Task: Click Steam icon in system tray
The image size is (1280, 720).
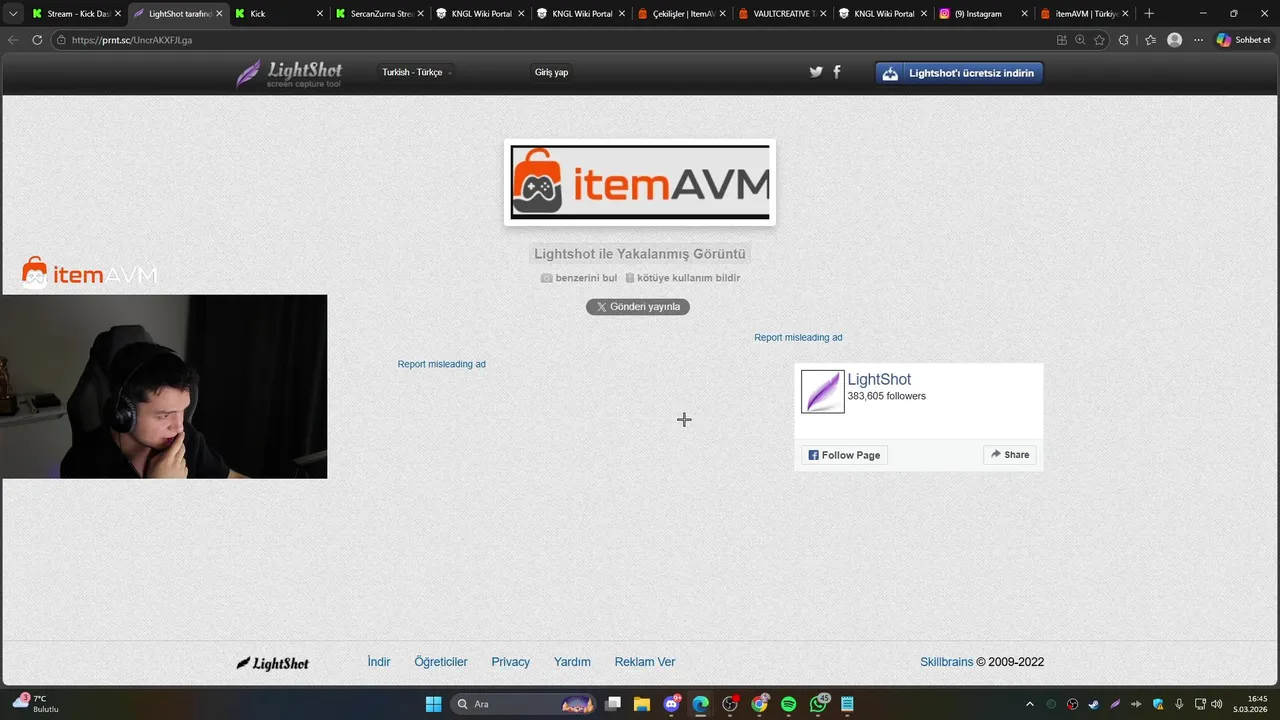Action: tap(1094, 704)
